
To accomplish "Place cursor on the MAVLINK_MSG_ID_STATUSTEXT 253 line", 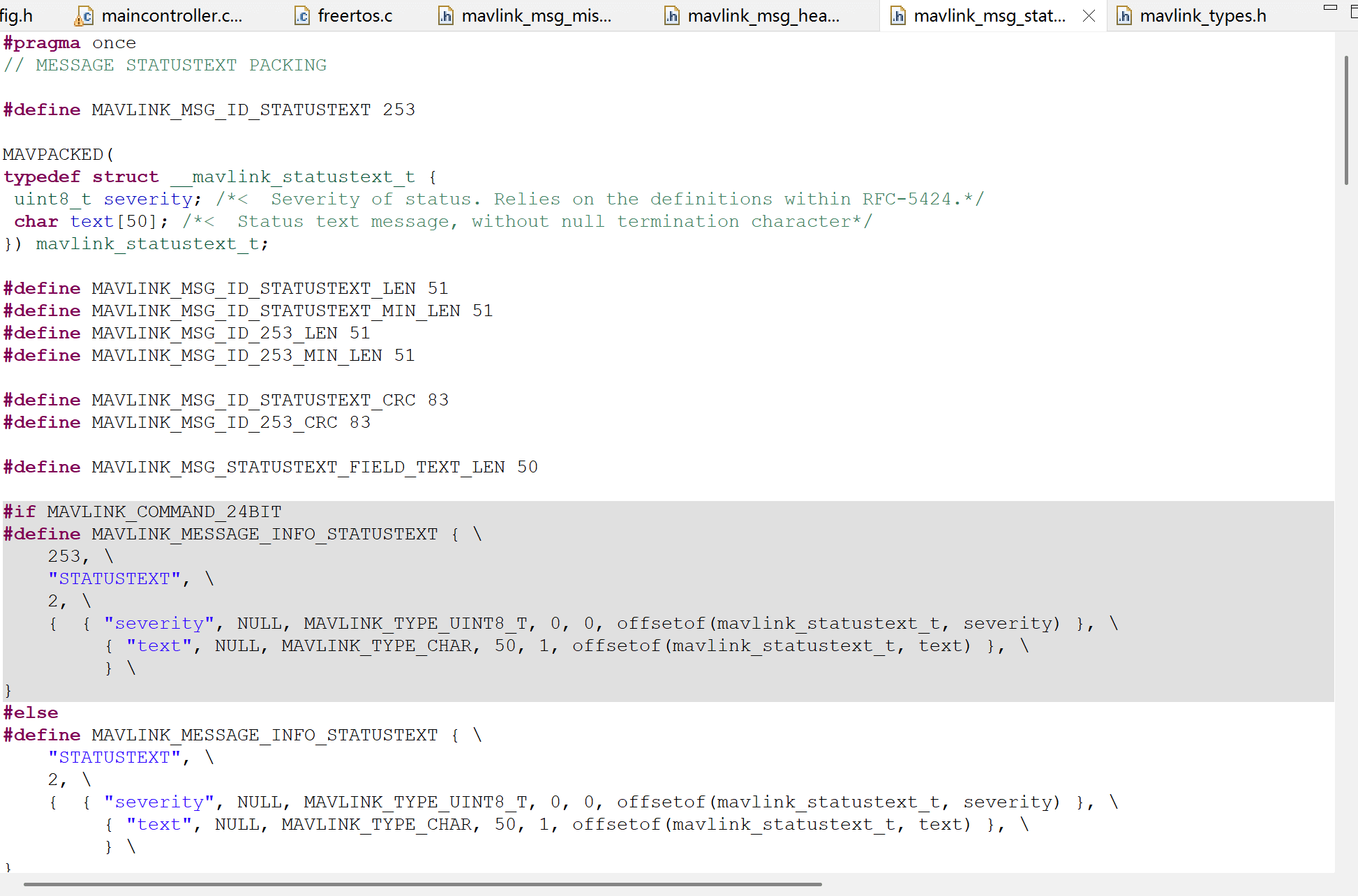I will [x=209, y=110].
